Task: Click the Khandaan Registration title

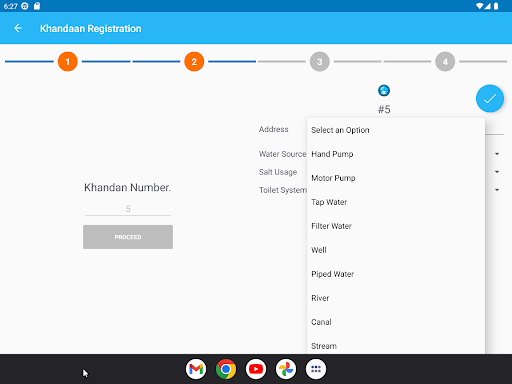Action: [x=91, y=29]
